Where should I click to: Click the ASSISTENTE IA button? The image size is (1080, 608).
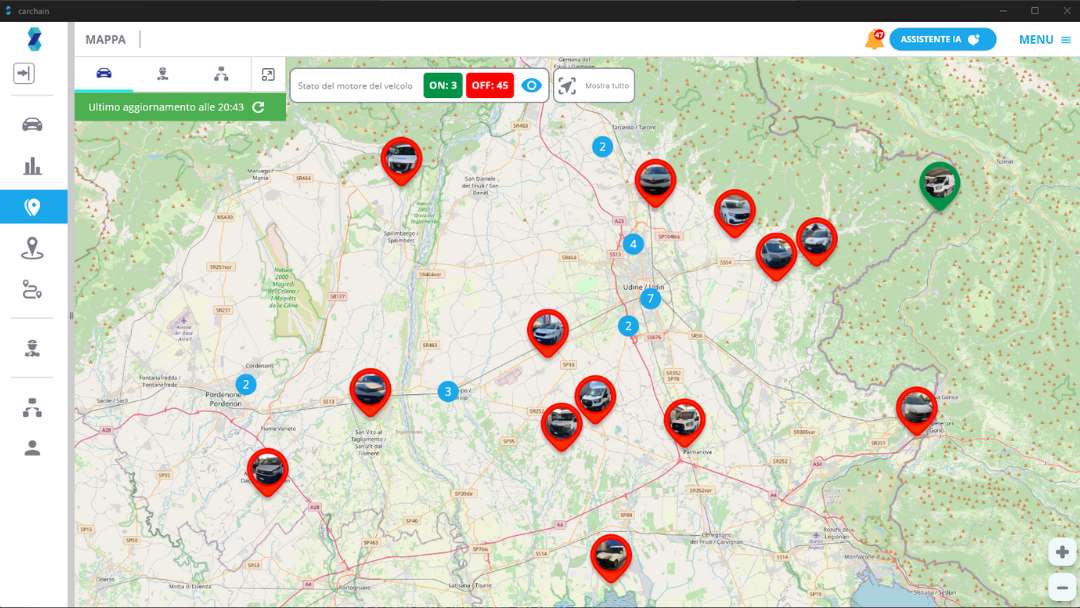coord(941,39)
